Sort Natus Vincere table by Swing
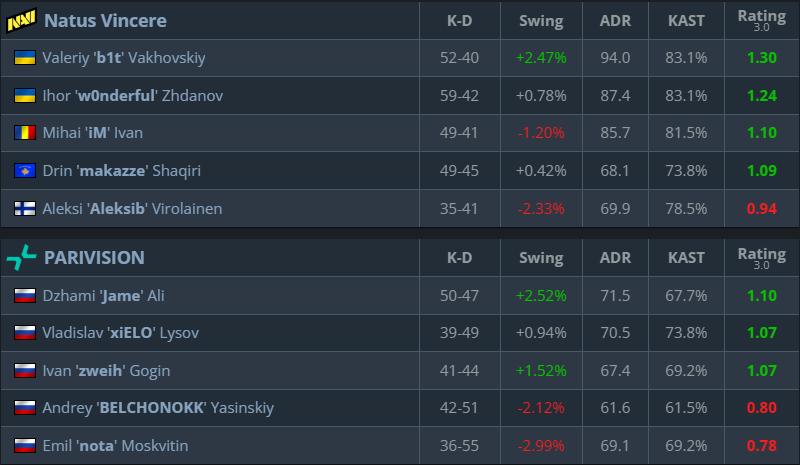The image size is (800, 465). coord(541,21)
